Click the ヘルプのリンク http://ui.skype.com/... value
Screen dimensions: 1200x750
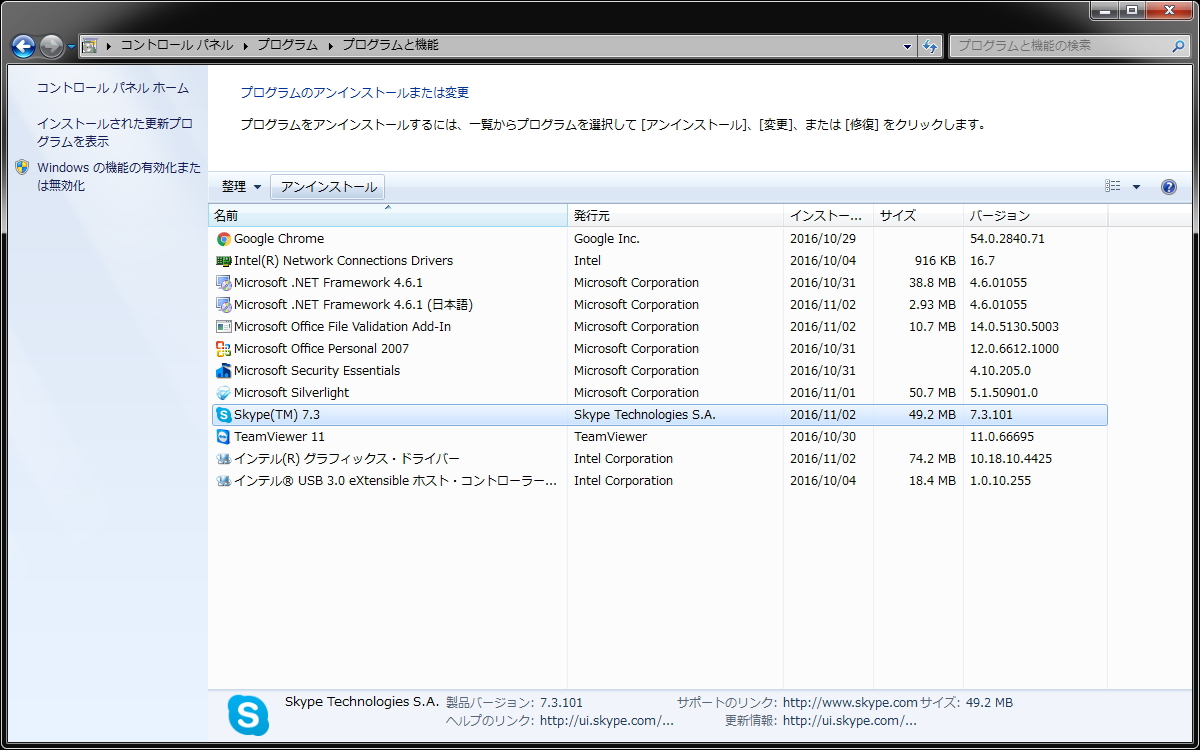[606, 721]
